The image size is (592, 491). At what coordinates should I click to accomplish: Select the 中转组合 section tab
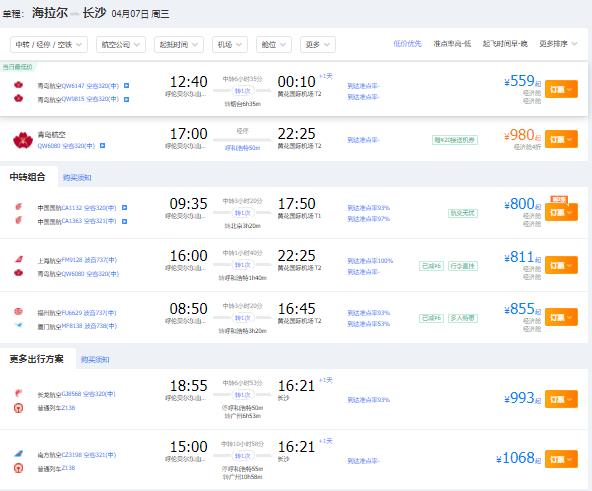[x=28, y=177]
